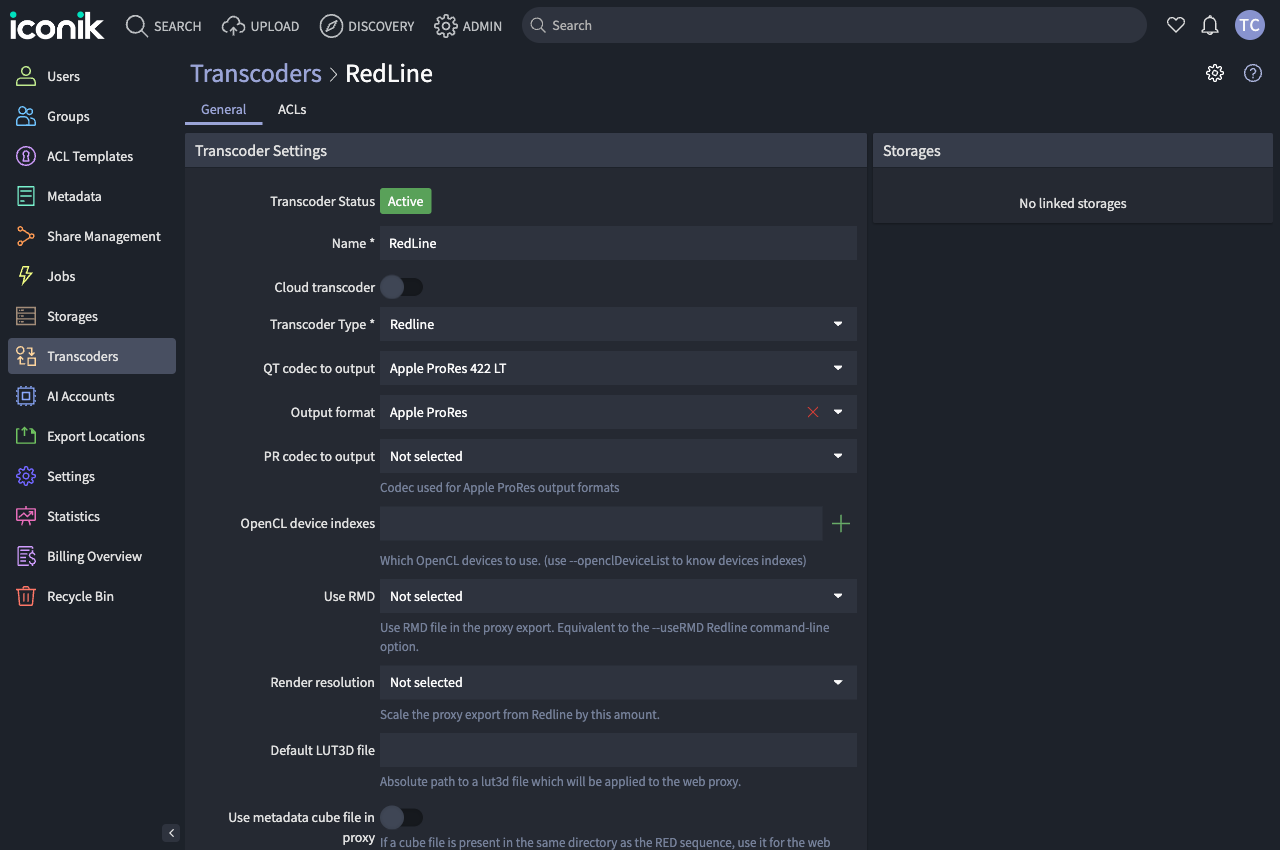
Task: Toggle 'Use metadata cube file in proxy'
Action: point(402,817)
